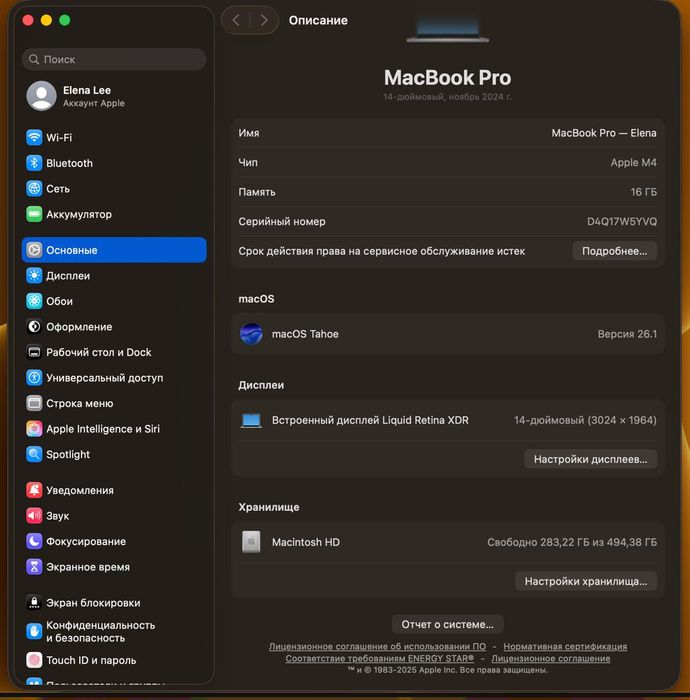Screen dimensions: 690x700
Task: Select Сеть in the sidebar
Action: (114, 188)
